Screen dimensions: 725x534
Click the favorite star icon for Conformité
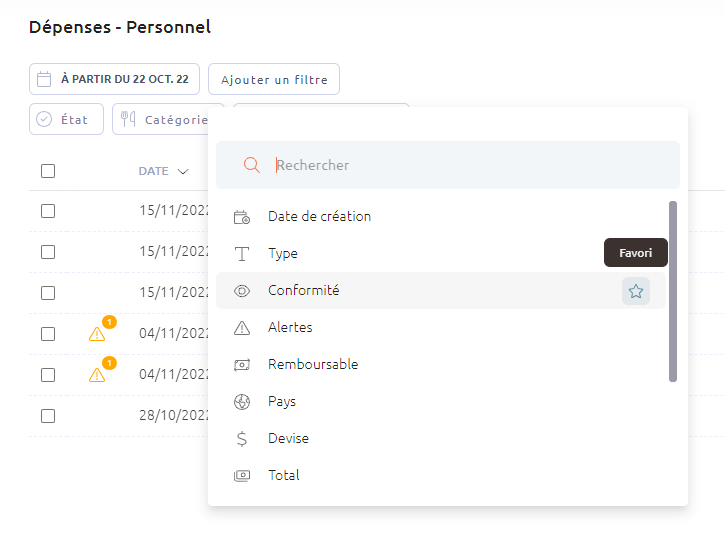point(635,291)
